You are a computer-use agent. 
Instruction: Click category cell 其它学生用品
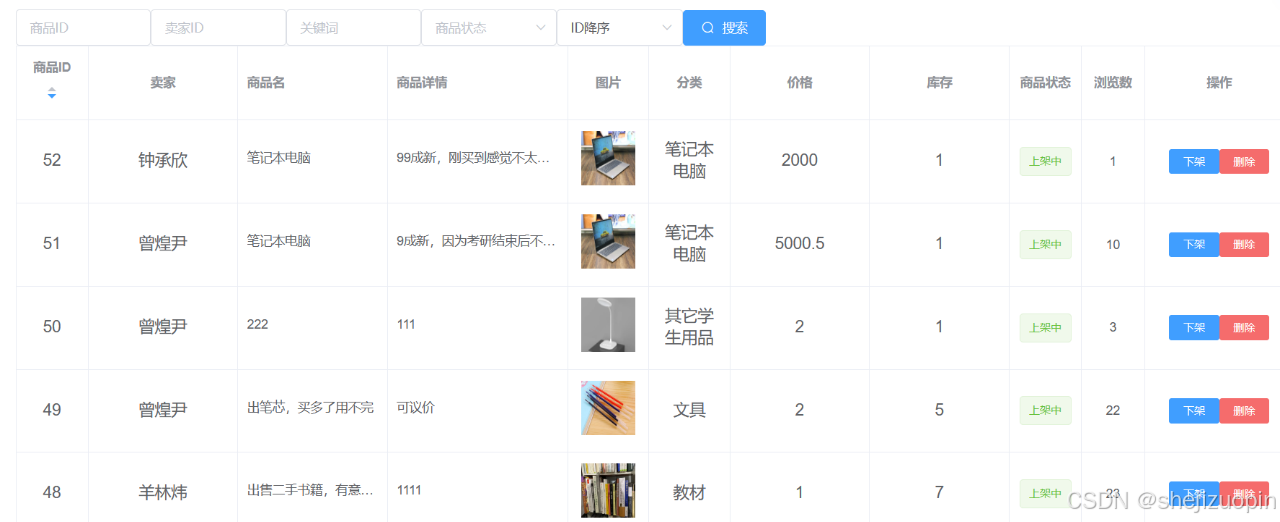690,327
